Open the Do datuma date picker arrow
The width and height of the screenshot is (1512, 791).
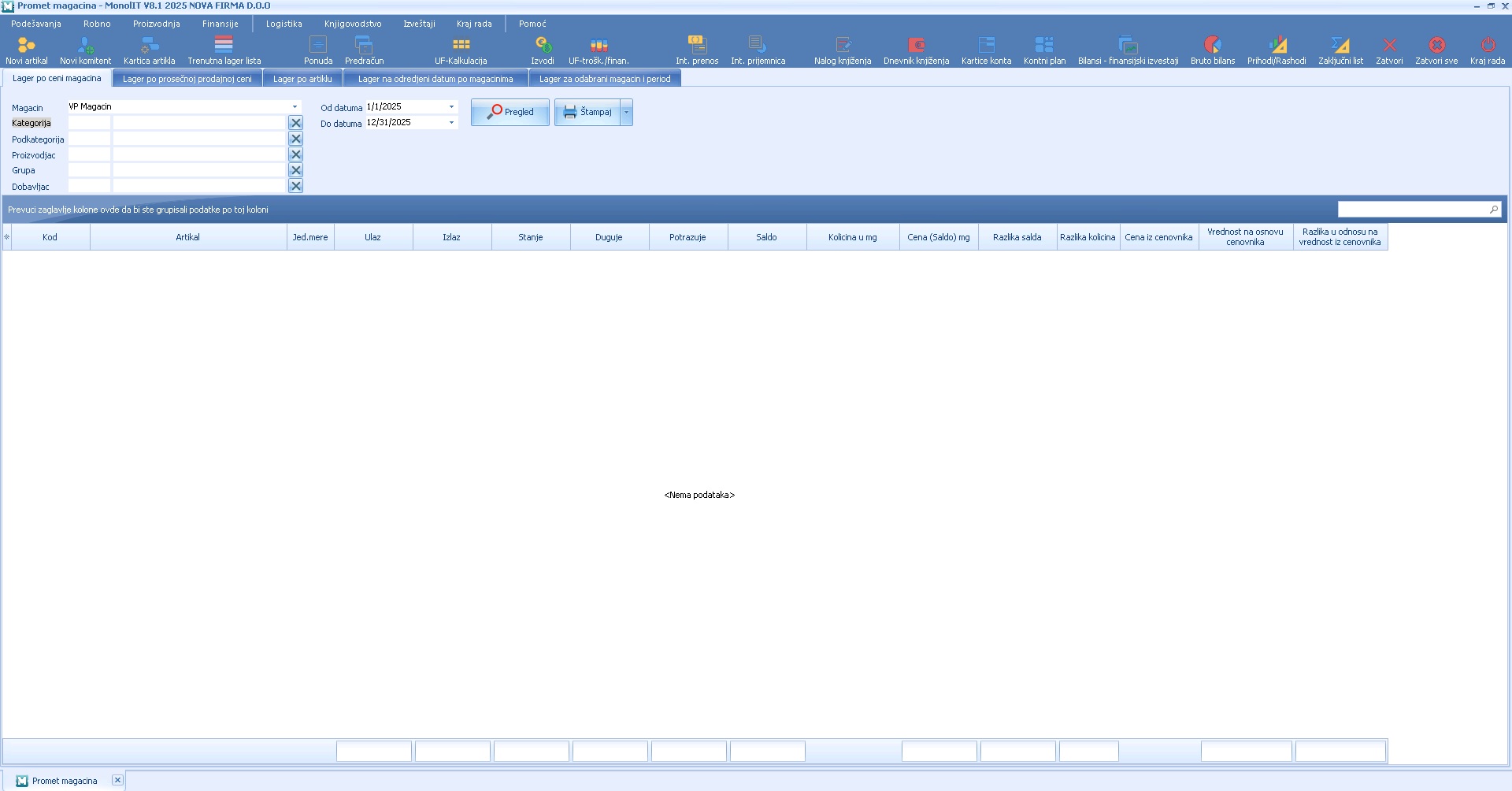point(451,122)
